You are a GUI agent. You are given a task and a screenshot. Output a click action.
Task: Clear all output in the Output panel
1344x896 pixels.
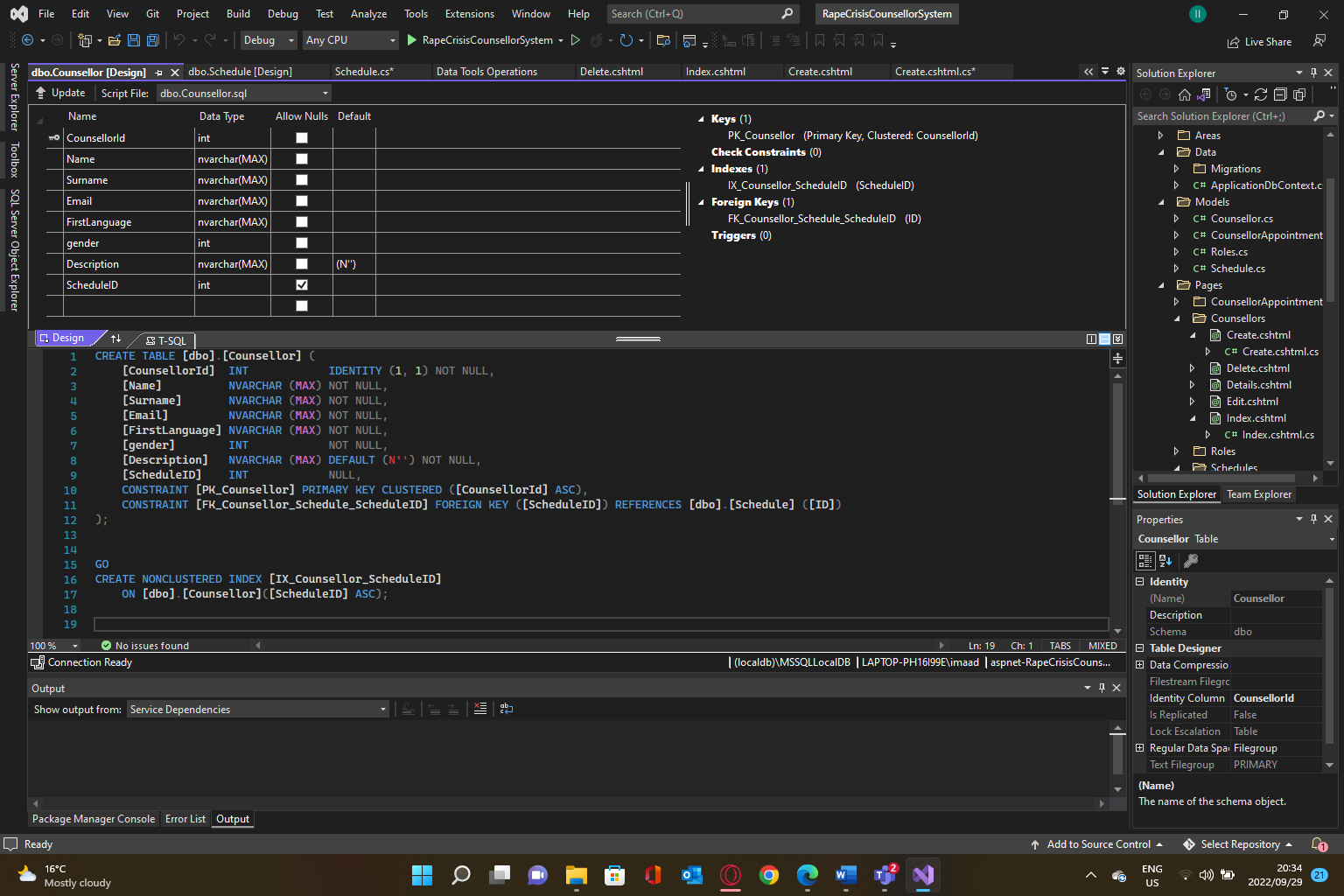[480, 709]
